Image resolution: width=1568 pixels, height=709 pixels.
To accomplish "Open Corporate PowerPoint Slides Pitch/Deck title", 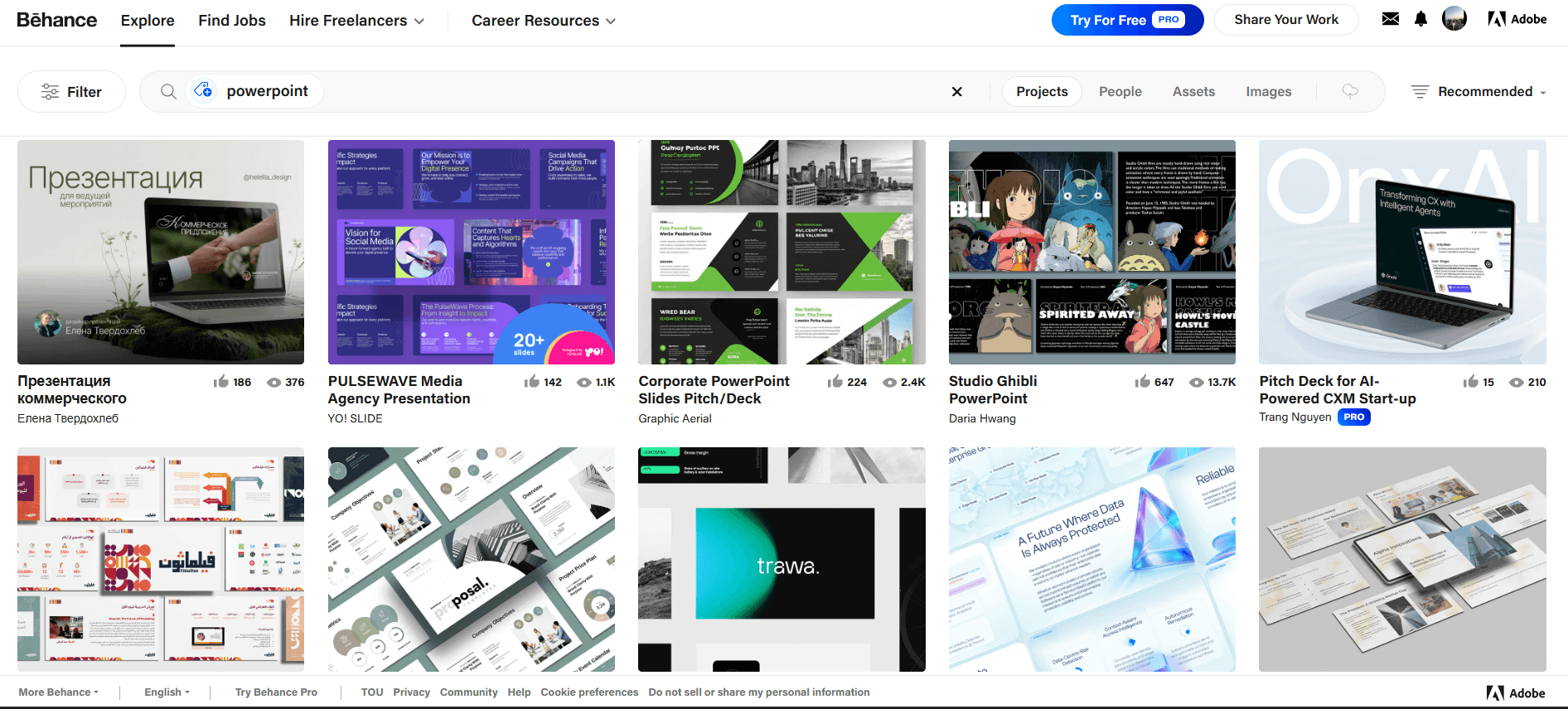I will click(x=714, y=389).
